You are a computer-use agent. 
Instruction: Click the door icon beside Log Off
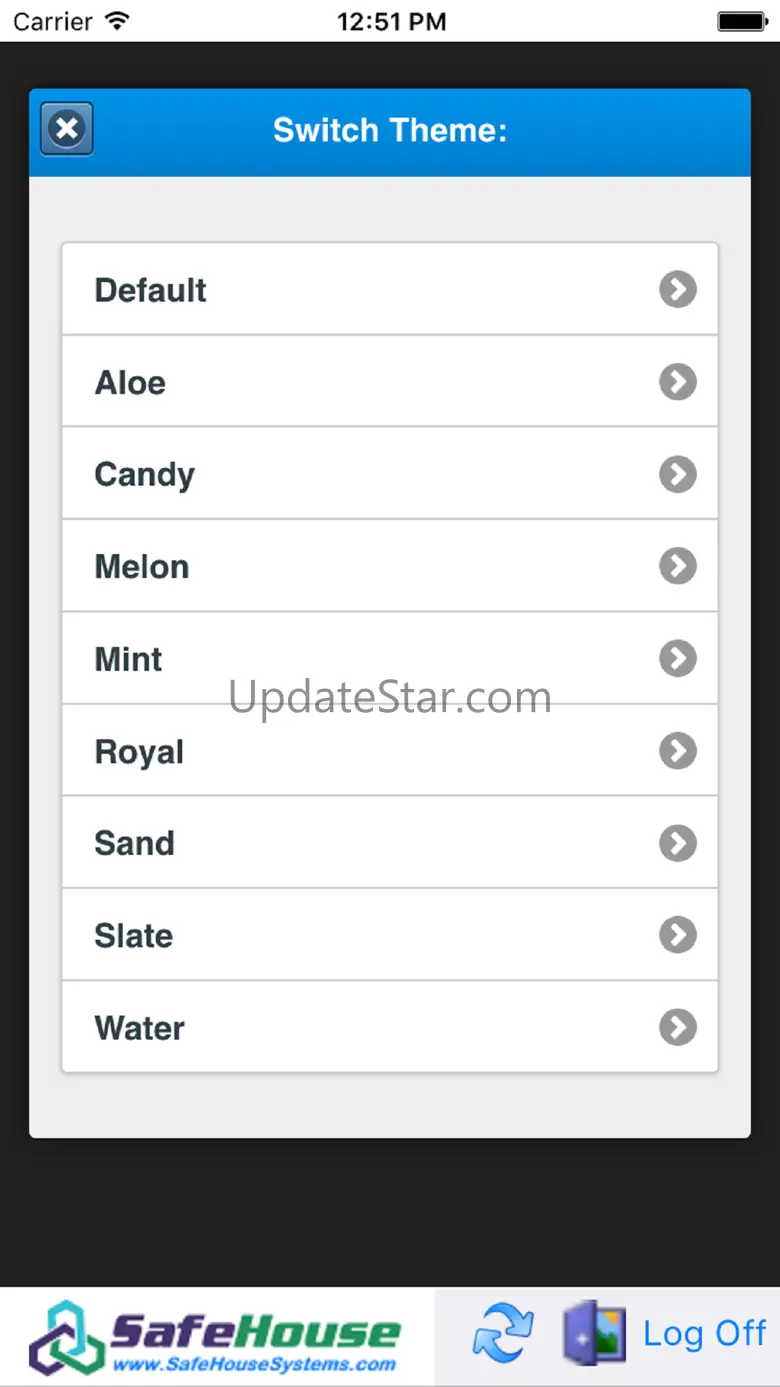[x=593, y=1333]
